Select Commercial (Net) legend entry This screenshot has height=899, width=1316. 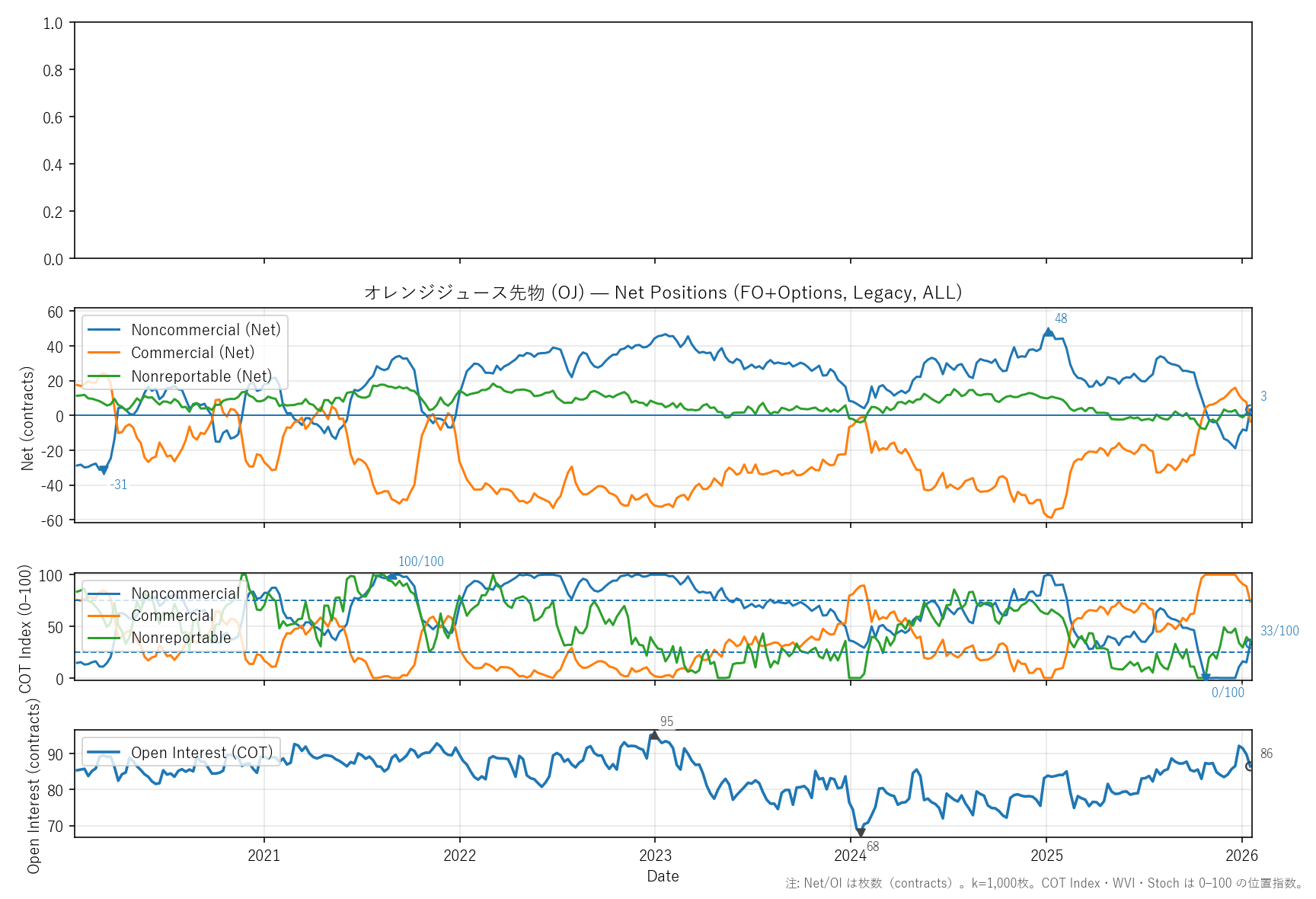click(x=193, y=353)
